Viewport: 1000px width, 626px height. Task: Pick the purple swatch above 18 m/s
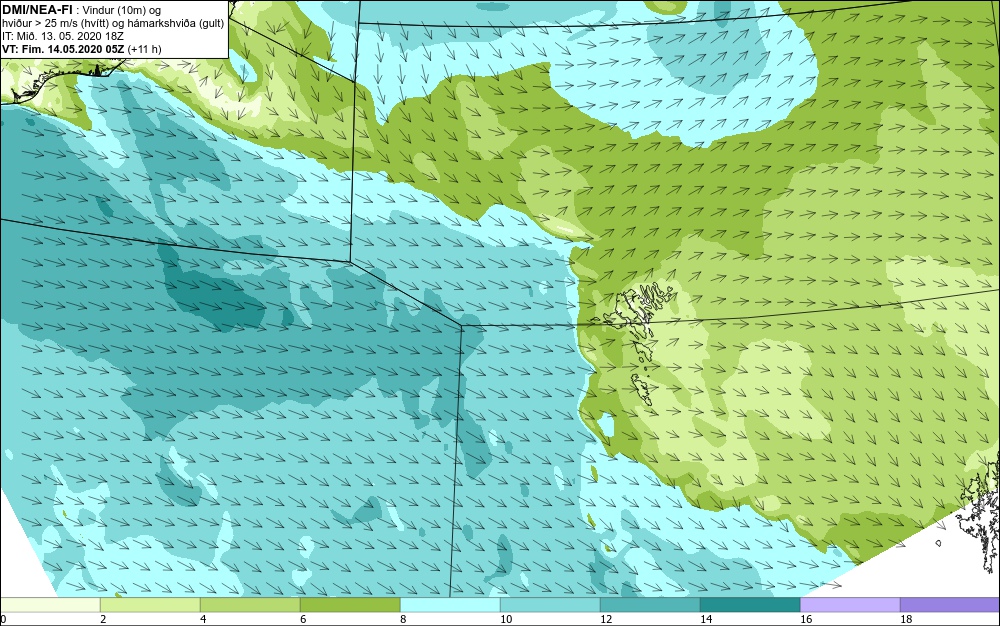coord(950,604)
